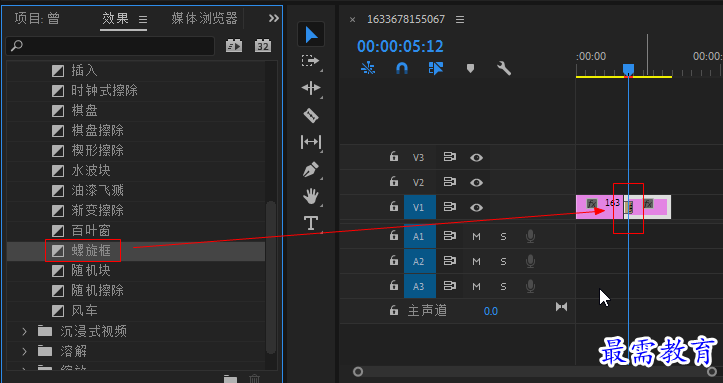Click the accelerated effects filter icon
Screen dimensions: 723x383
point(234,46)
